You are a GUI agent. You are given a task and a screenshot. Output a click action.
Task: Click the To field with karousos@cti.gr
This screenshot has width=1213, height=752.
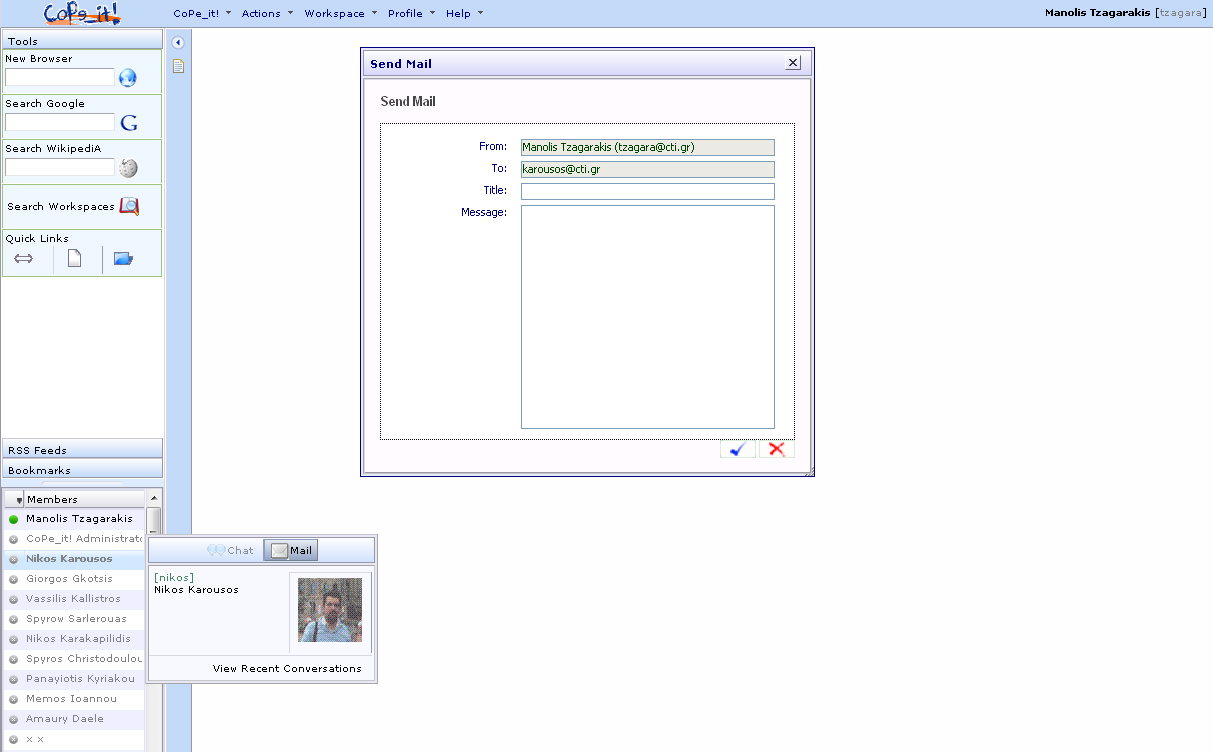coord(648,169)
